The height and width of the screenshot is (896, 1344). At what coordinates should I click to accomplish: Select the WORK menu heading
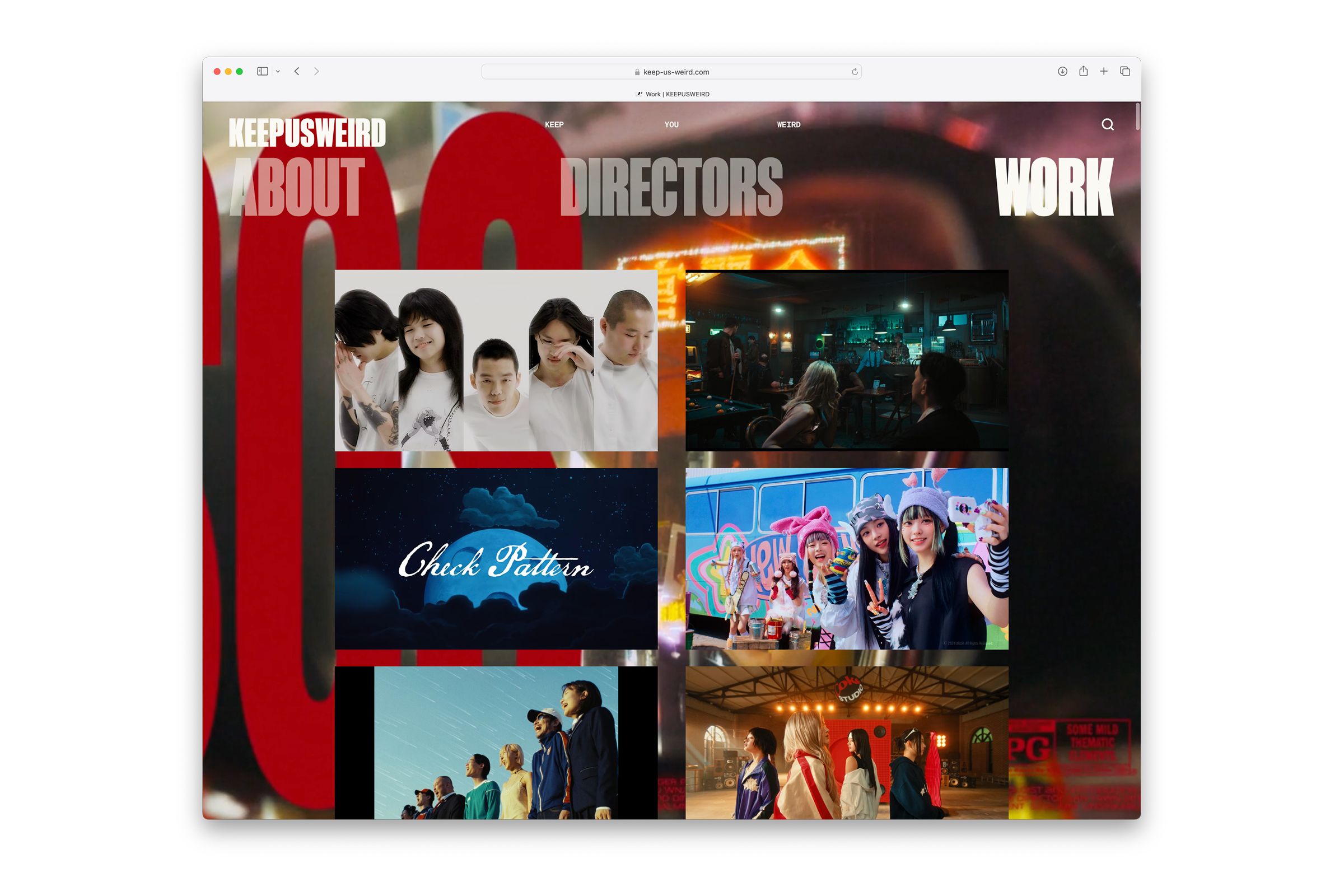(x=1054, y=187)
